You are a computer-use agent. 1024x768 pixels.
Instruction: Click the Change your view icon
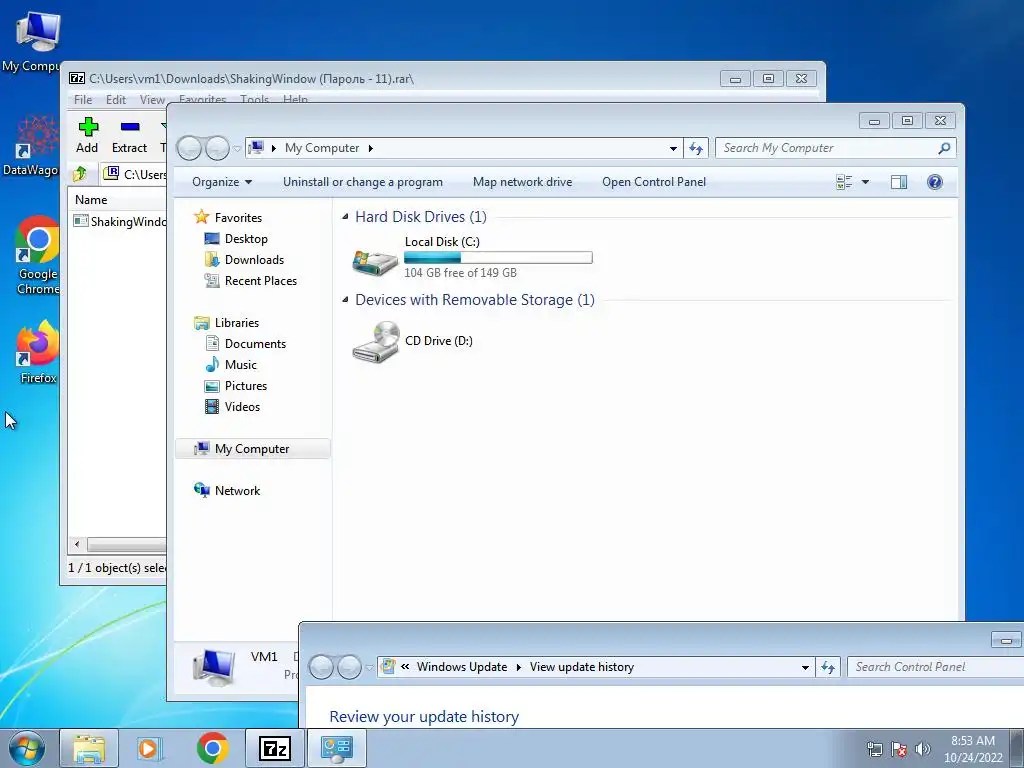point(844,182)
